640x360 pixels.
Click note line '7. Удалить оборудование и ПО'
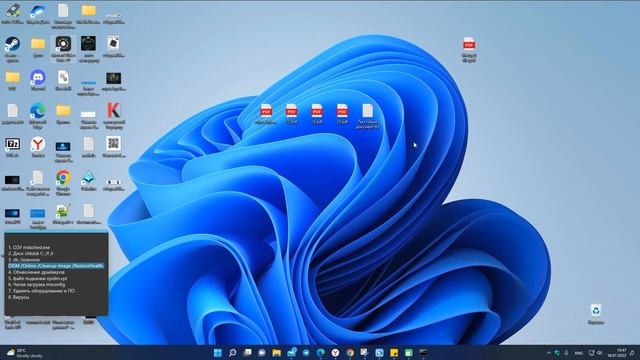(x=41, y=291)
